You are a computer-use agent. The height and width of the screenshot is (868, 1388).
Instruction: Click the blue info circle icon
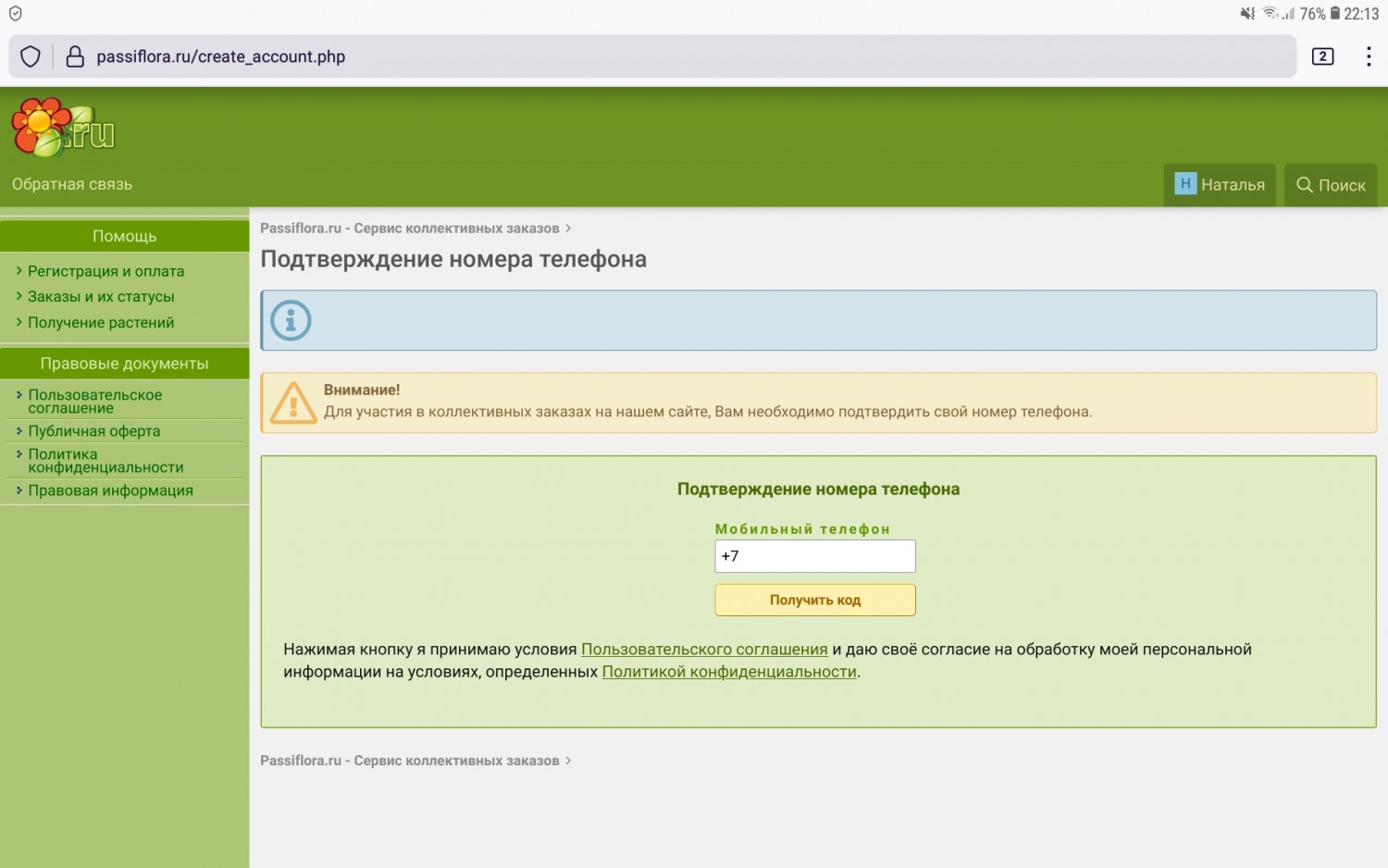[x=291, y=320]
